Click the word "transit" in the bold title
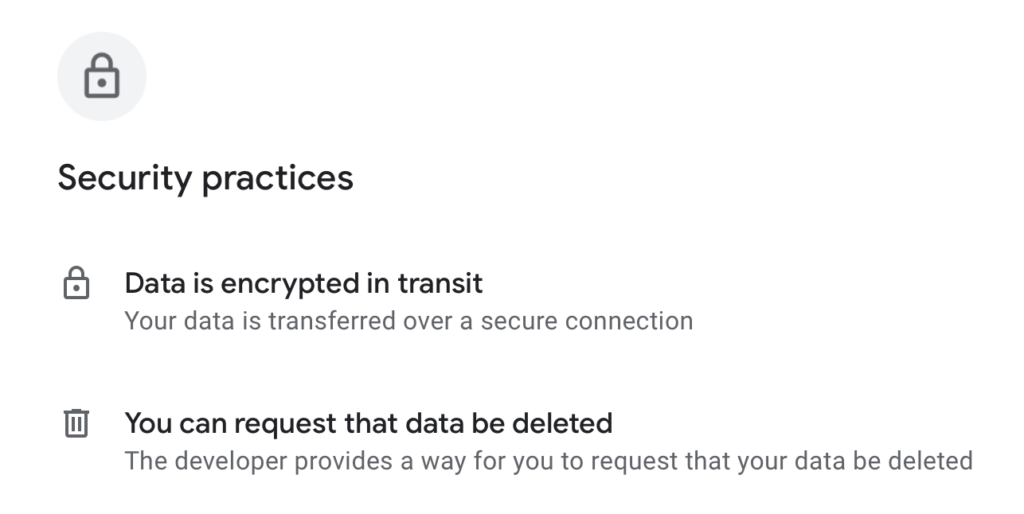 coord(440,284)
